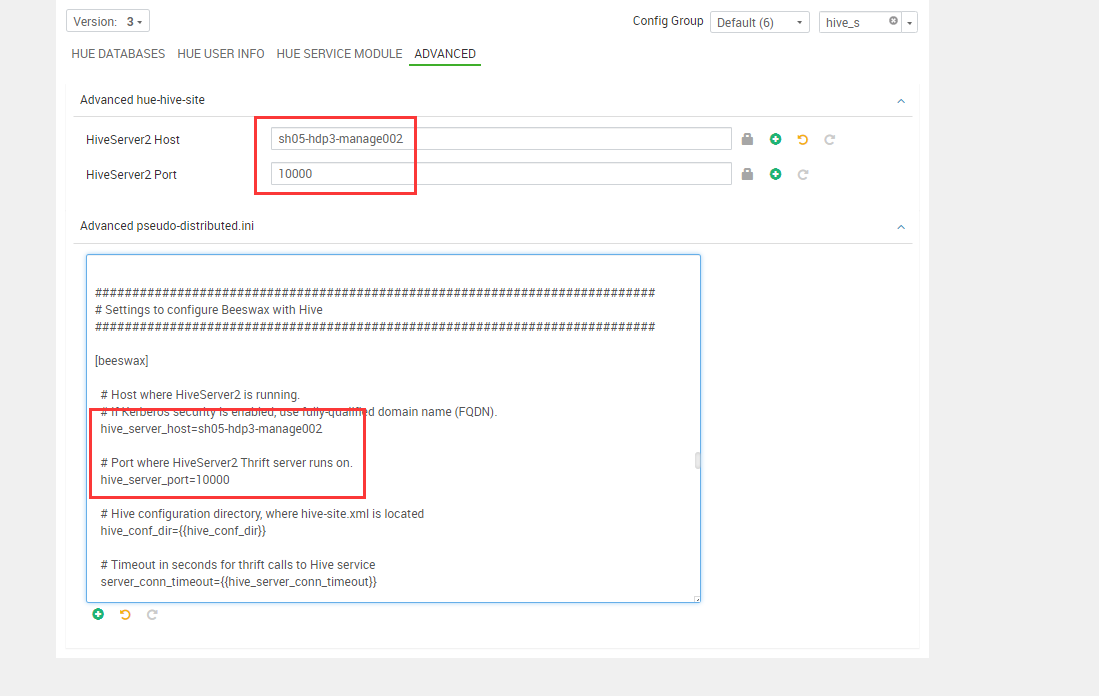Click green plus override icon for HiveServer2 Host

[775, 139]
